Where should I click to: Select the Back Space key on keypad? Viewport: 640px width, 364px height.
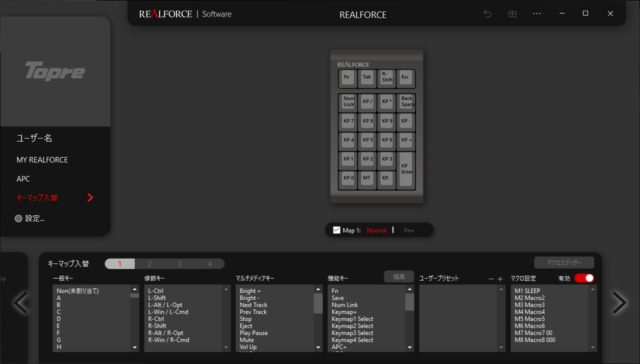[x=406, y=102]
